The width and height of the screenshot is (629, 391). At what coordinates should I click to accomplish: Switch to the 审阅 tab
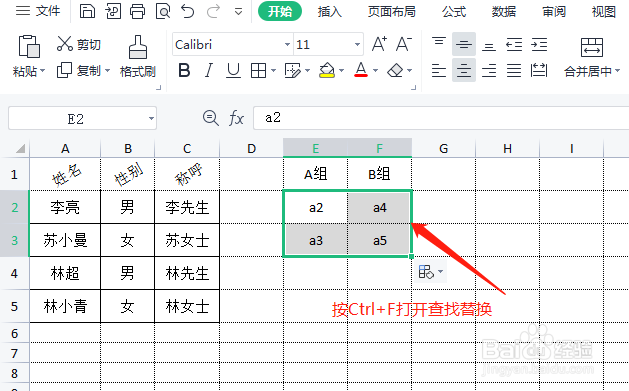[554, 11]
